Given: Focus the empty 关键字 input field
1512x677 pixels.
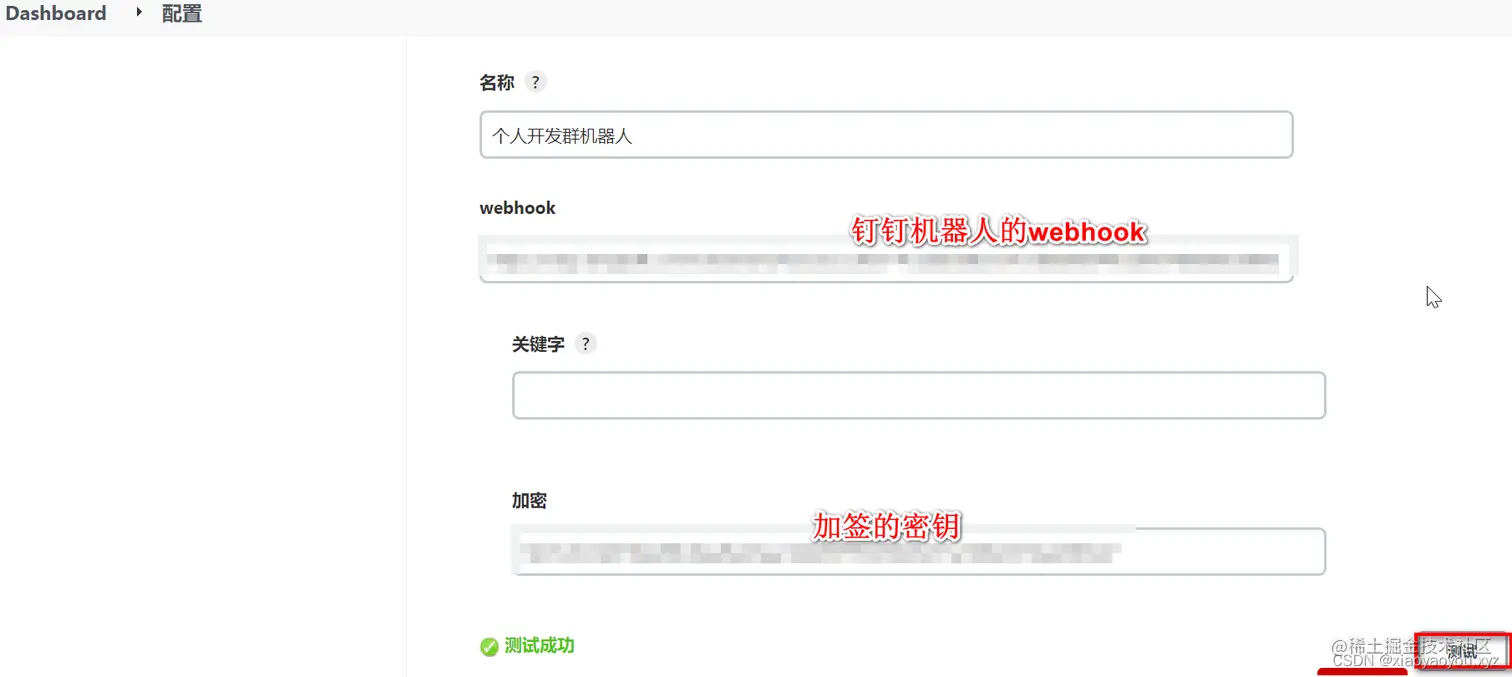Looking at the screenshot, I should pos(919,395).
